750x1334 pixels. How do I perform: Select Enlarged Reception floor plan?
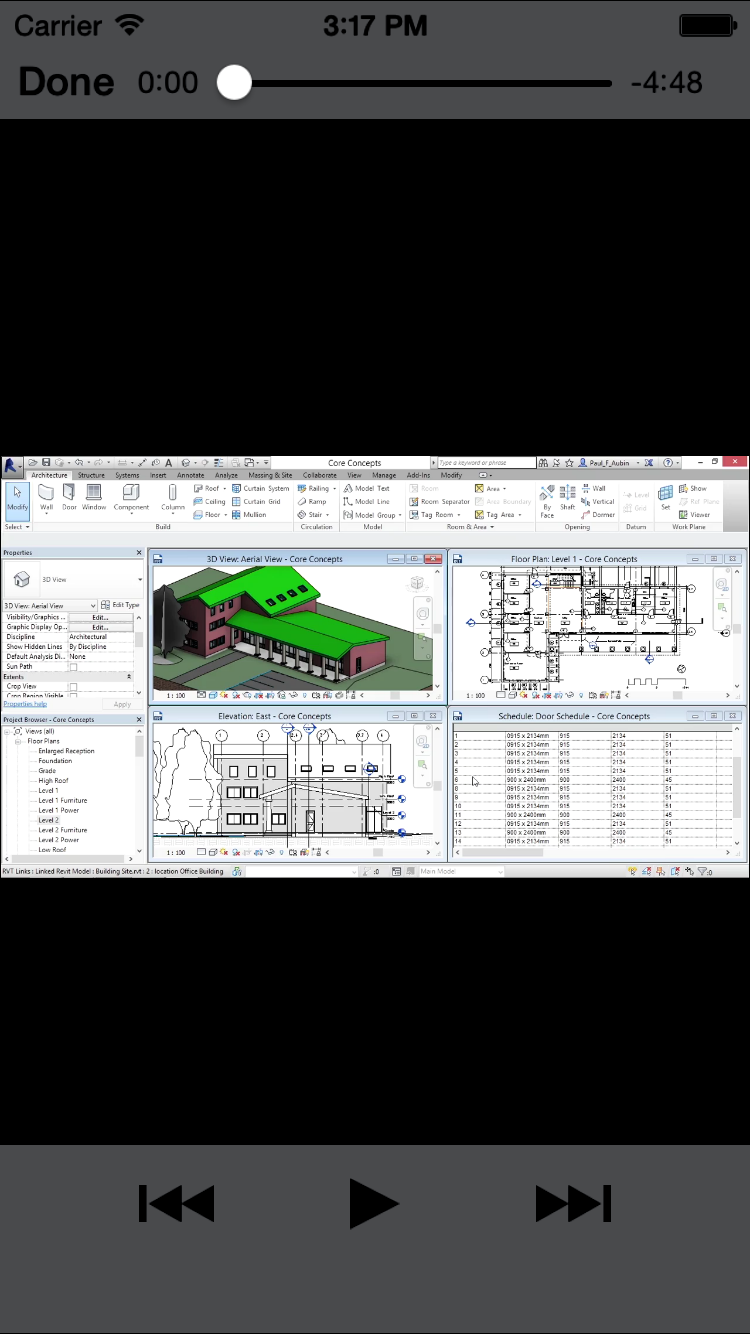tap(66, 751)
